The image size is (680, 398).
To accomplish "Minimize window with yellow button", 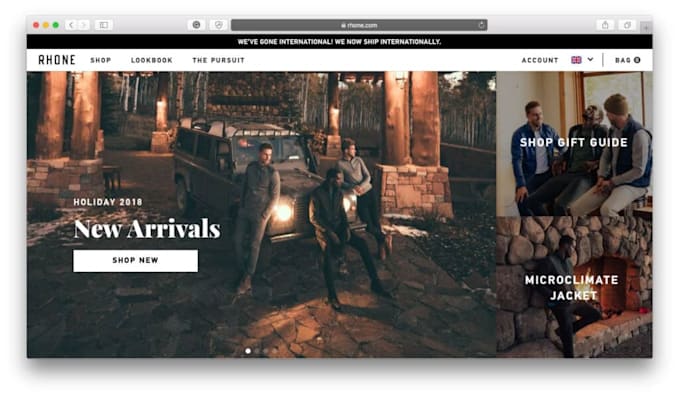I will [46, 25].
